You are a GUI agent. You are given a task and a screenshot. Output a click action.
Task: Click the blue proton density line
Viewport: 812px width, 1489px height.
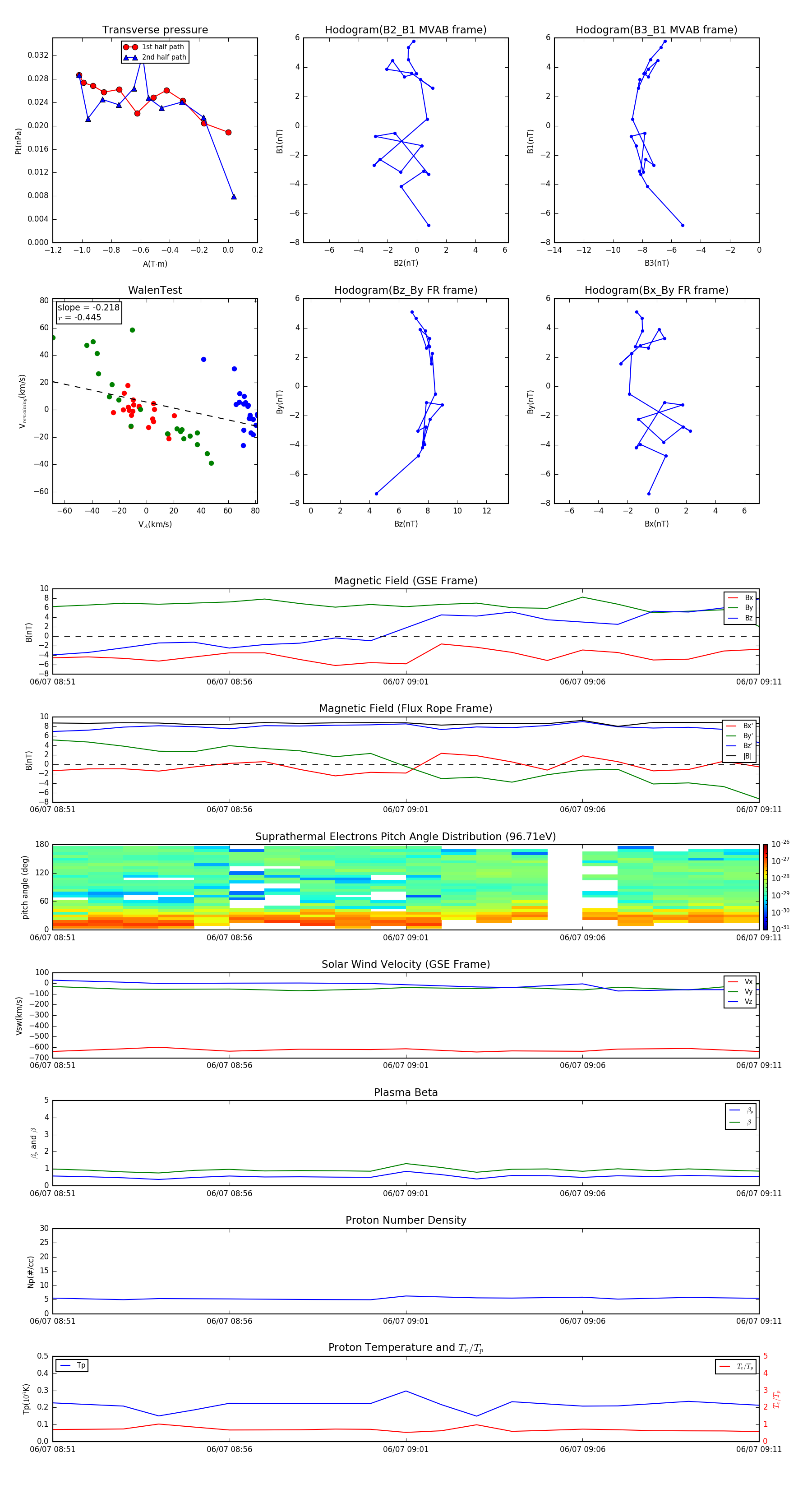pyautogui.click(x=406, y=1296)
